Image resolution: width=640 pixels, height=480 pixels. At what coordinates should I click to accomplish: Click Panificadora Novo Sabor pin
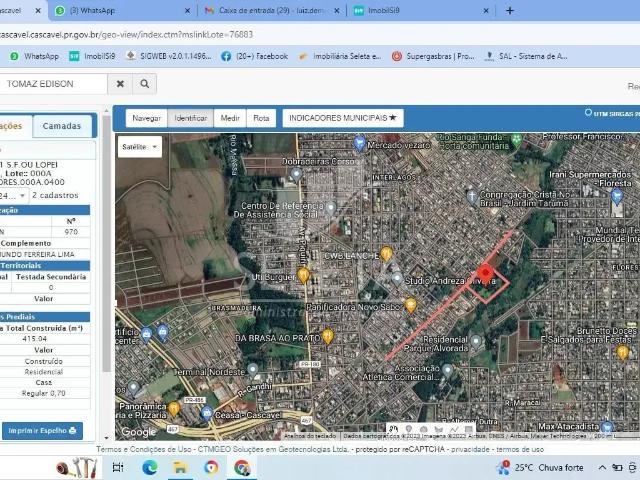[x=411, y=305]
